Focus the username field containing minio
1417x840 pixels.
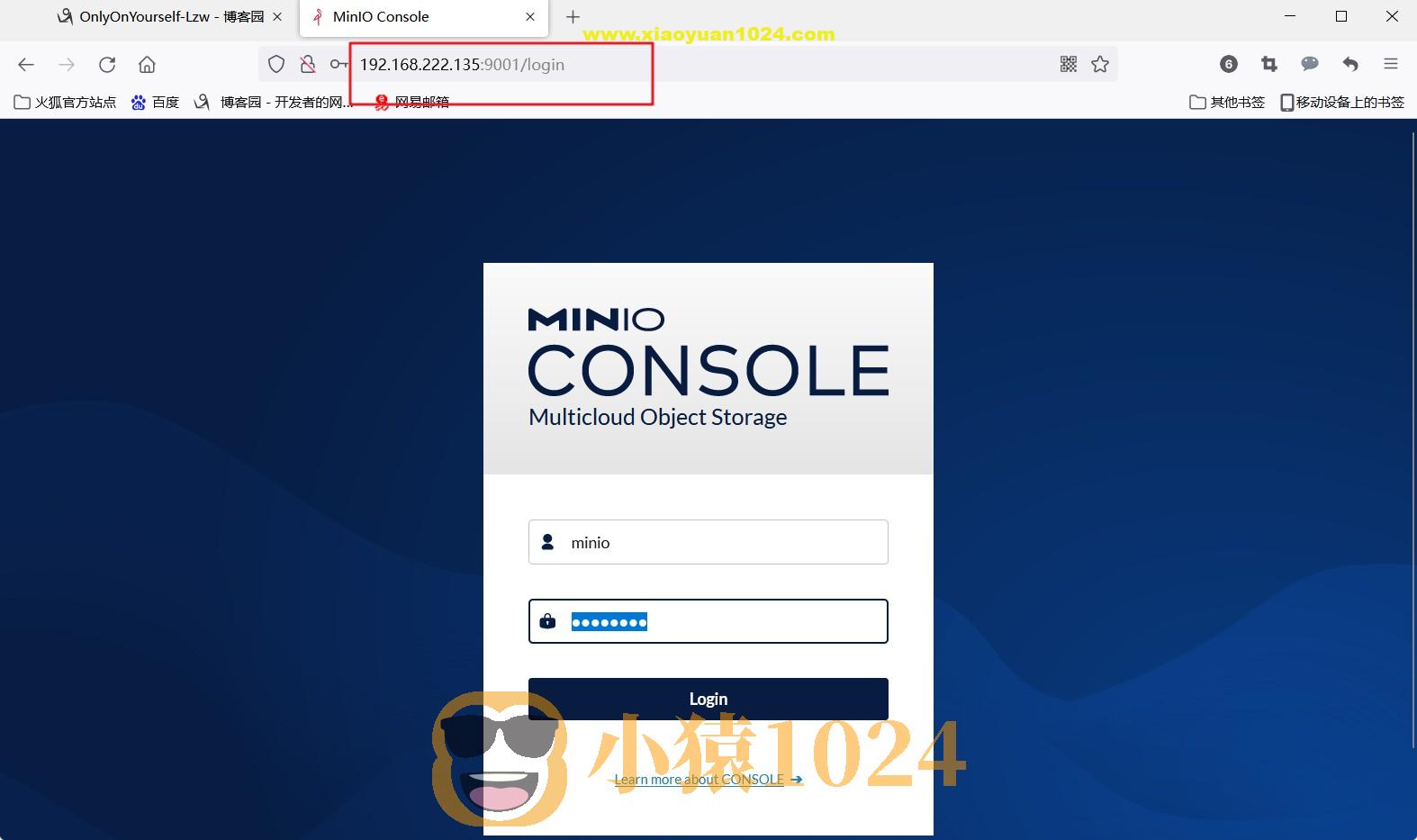[708, 542]
